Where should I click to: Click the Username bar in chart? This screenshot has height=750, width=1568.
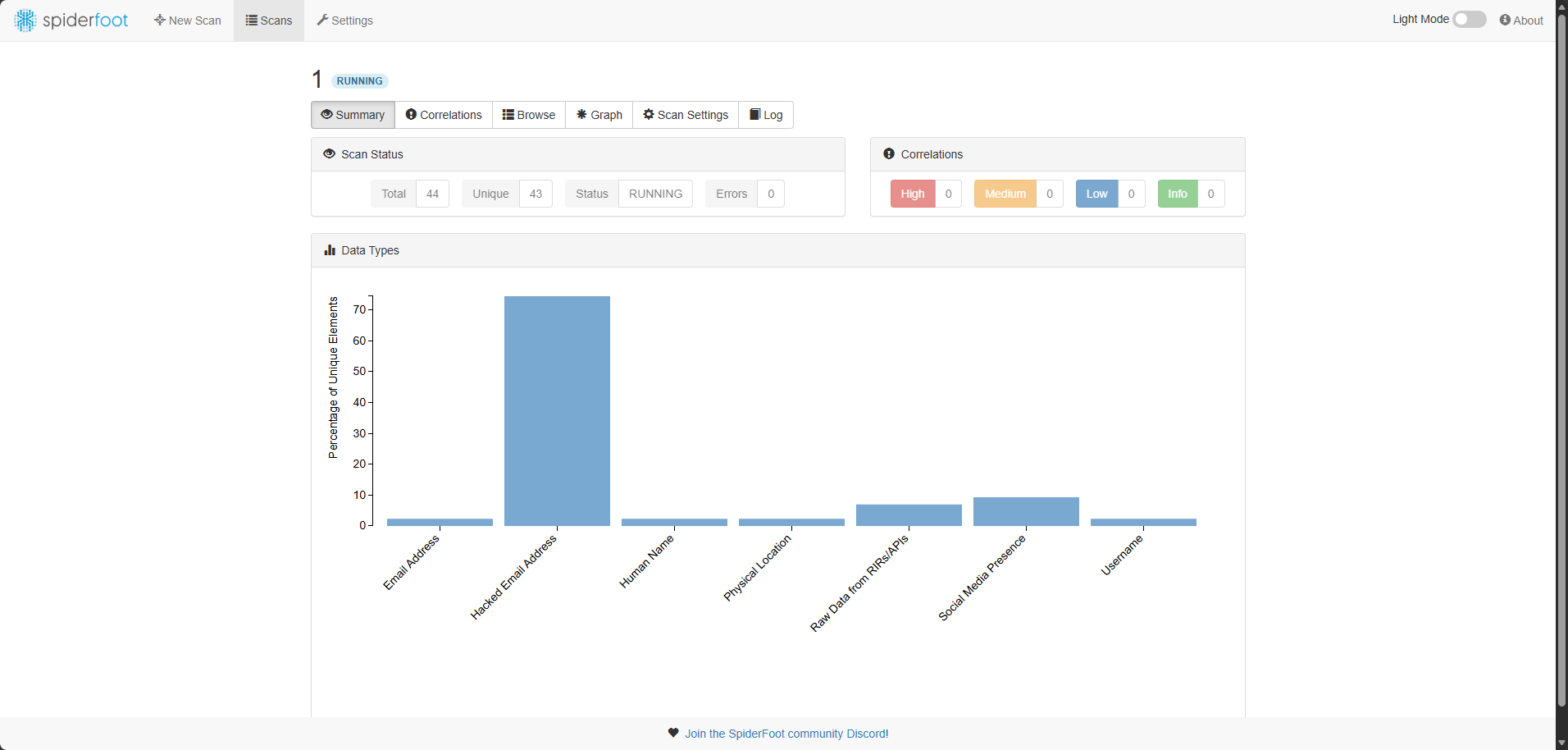click(x=1143, y=522)
